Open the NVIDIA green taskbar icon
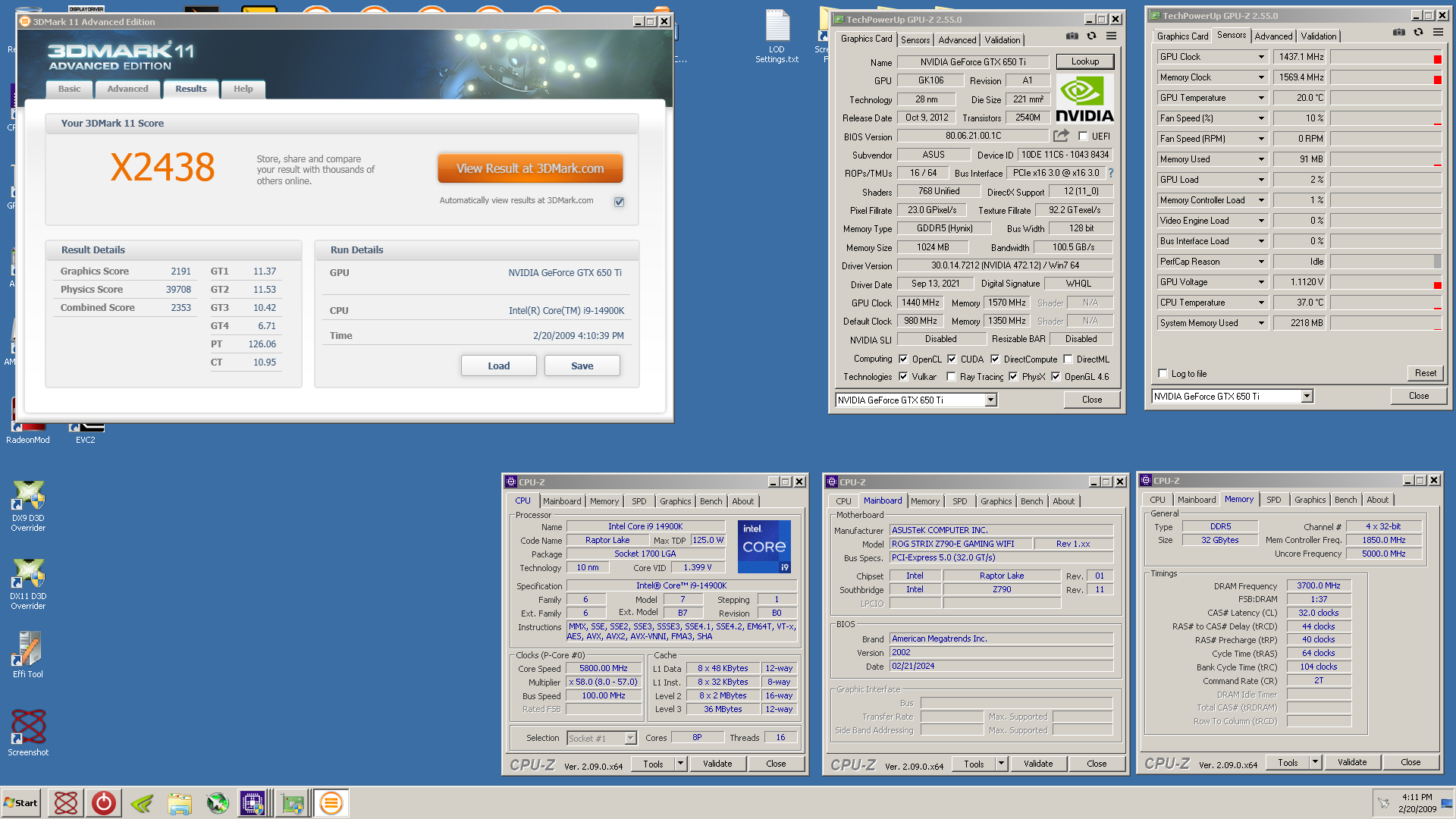The height and width of the screenshot is (819, 1456). coord(142,803)
